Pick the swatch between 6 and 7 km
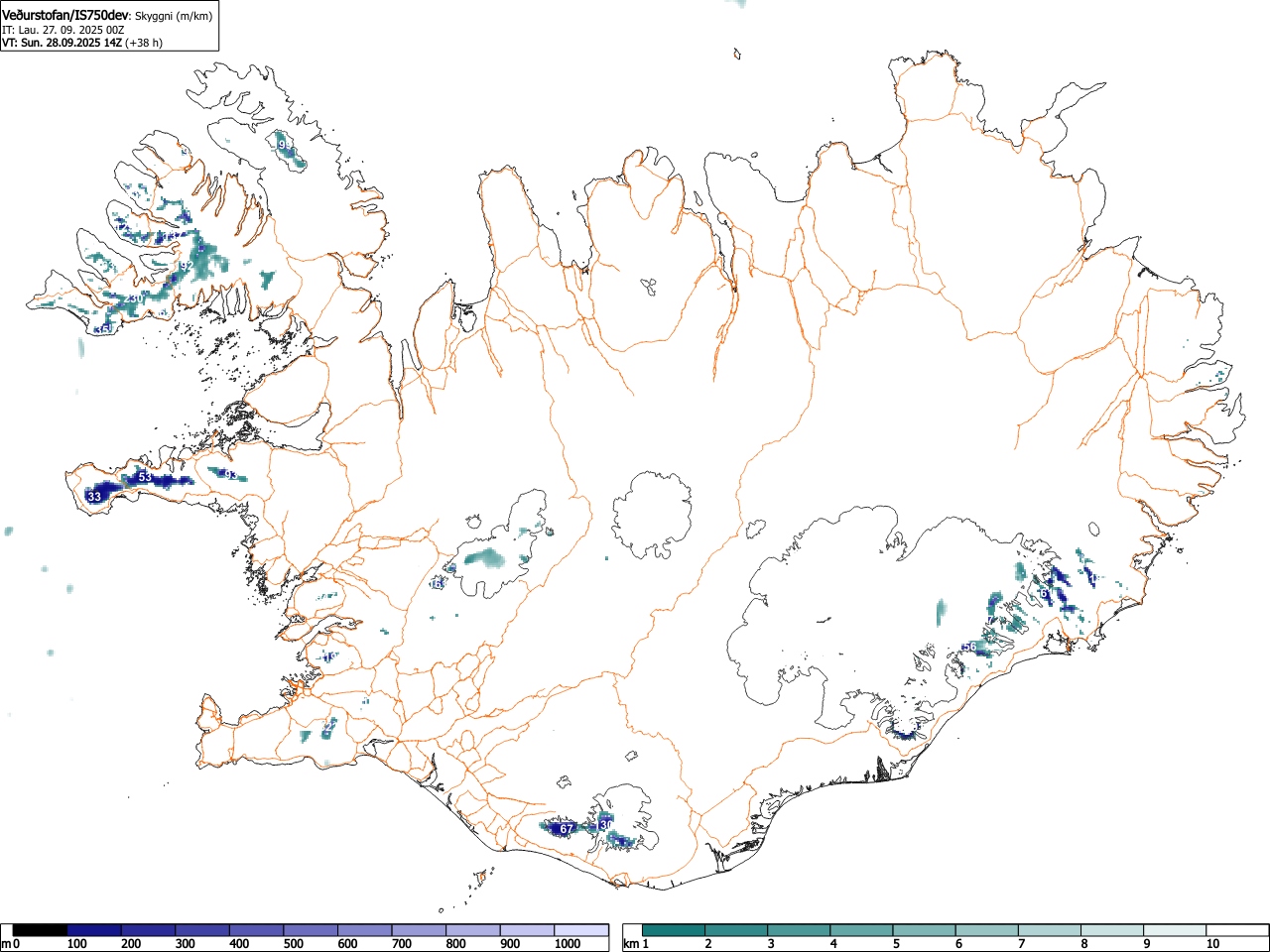This screenshot has height=952, width=1270. pyautogui.click(x=986, y=930)
